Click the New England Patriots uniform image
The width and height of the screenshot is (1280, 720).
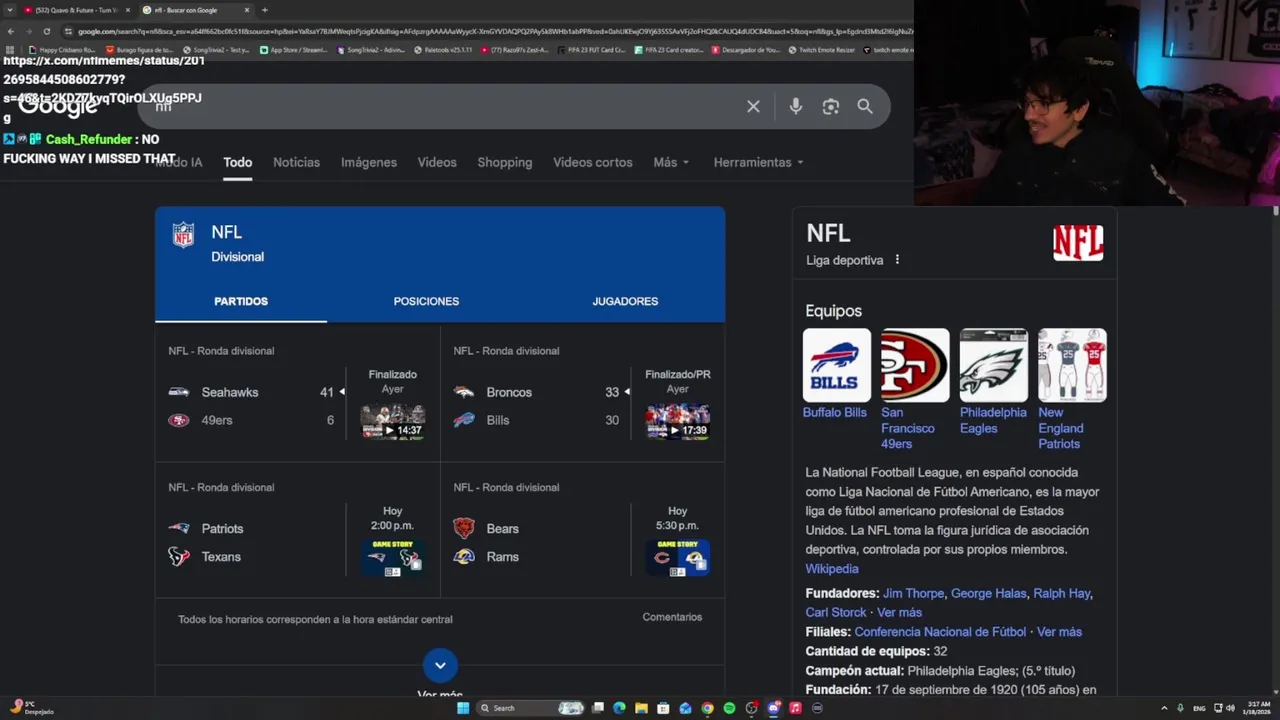[1072, 365]
